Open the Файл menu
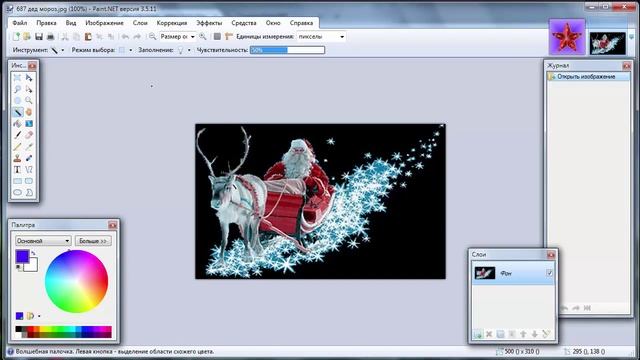This screenshot has height=360, width=640. 20,23
